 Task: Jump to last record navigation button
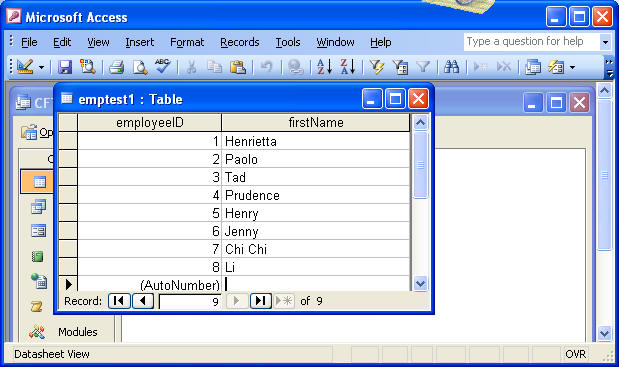(x=261, y=301)
